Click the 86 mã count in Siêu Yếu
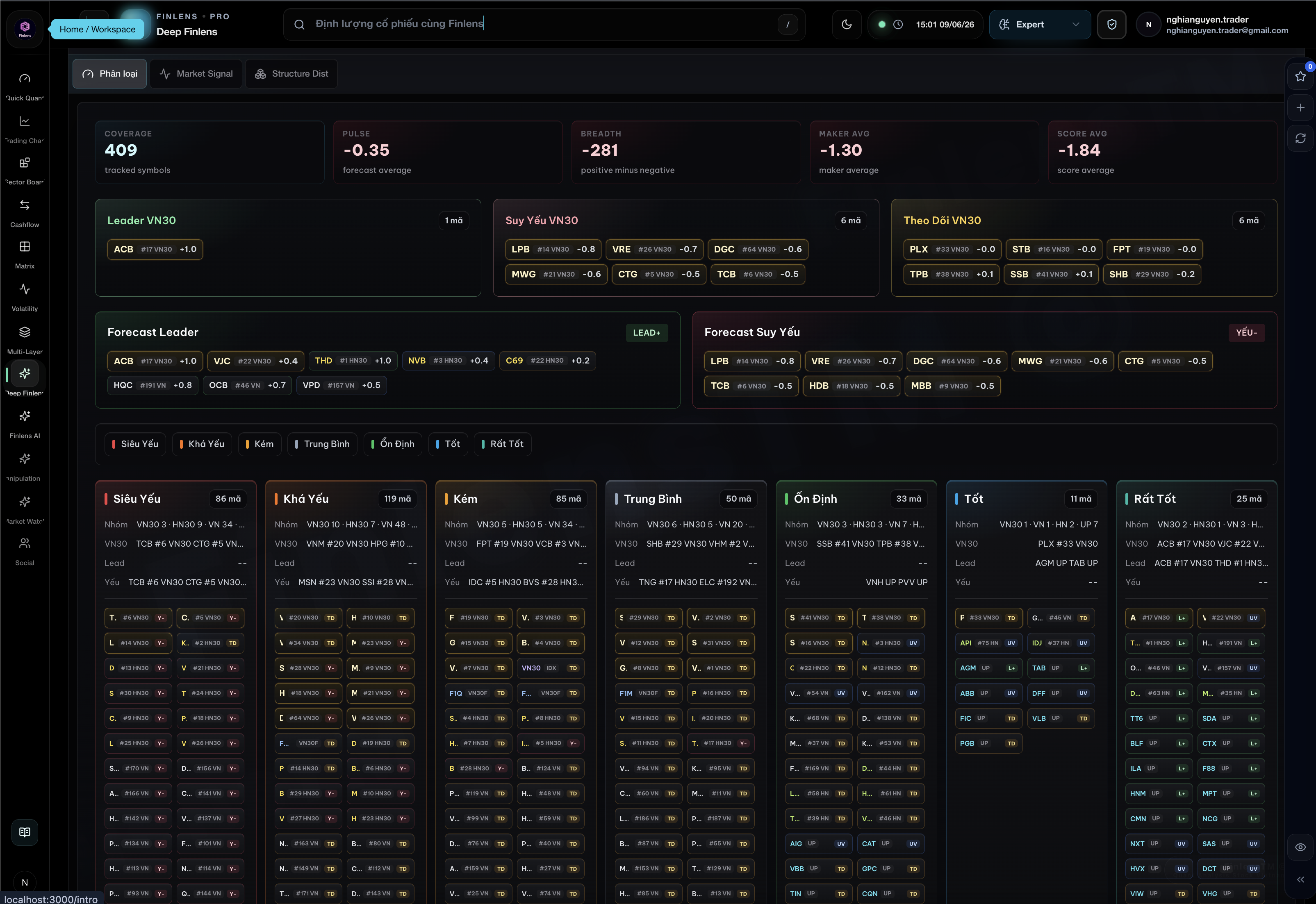The width and height of the screenshot is (1316, 904). coord(228,498)
